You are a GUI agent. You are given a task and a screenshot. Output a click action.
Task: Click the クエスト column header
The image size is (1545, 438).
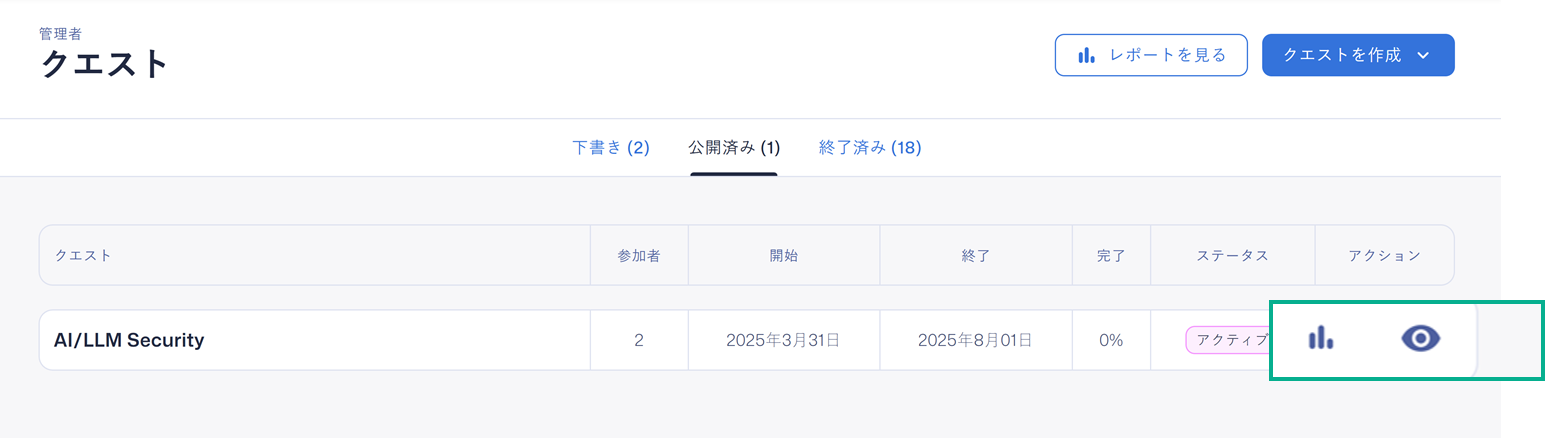pyautogui.click(x=83, y=255)
